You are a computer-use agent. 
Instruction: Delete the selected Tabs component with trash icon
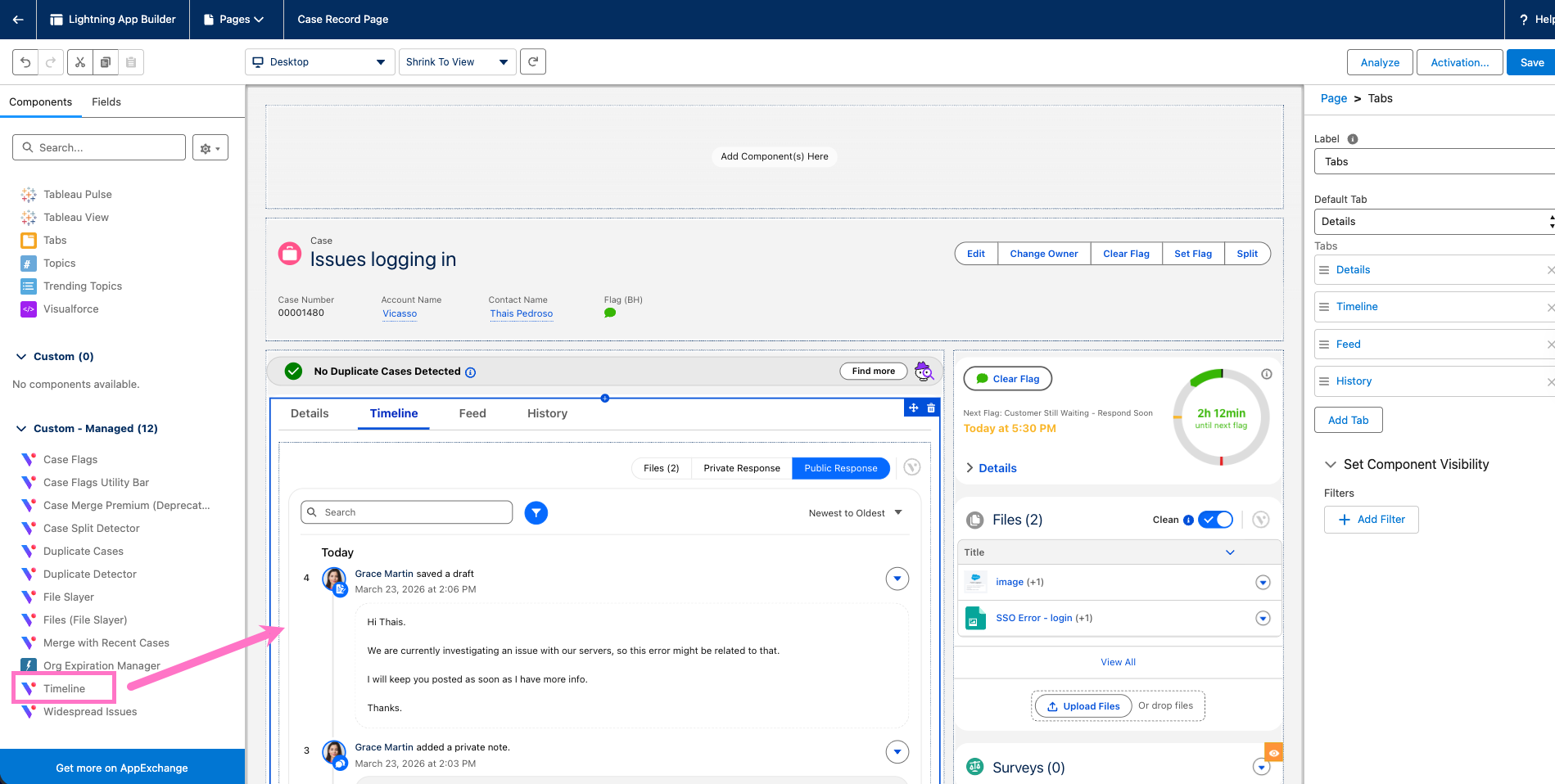click(x=931, y=408)
